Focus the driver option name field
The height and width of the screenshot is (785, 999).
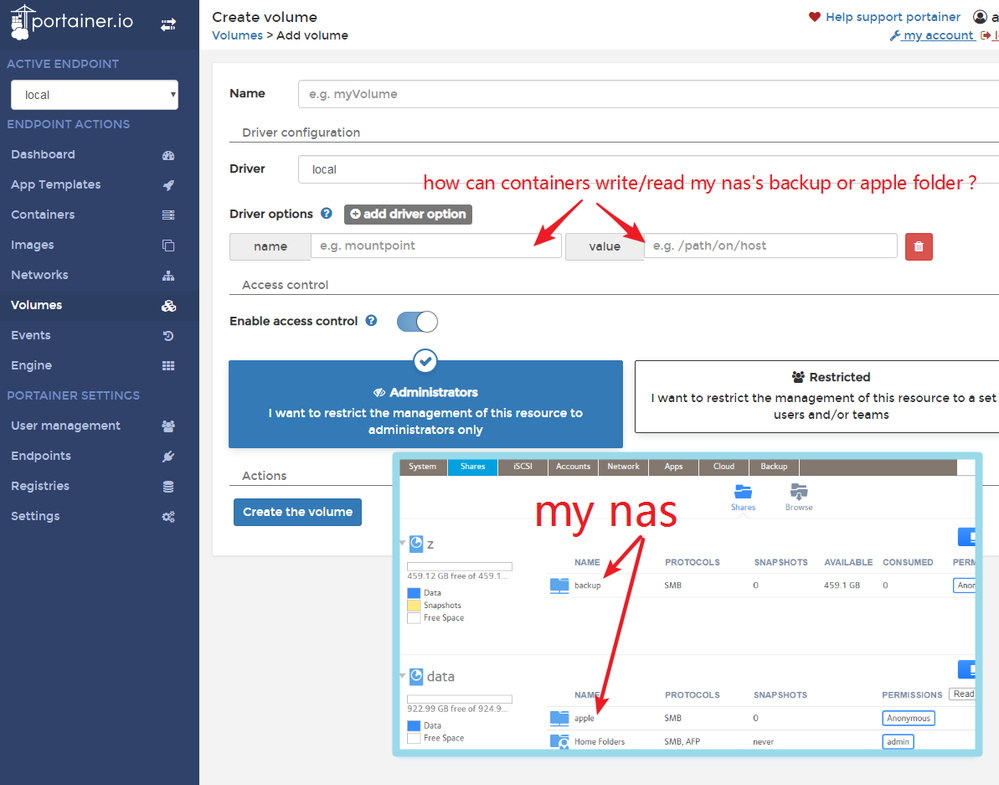point(436,246)
